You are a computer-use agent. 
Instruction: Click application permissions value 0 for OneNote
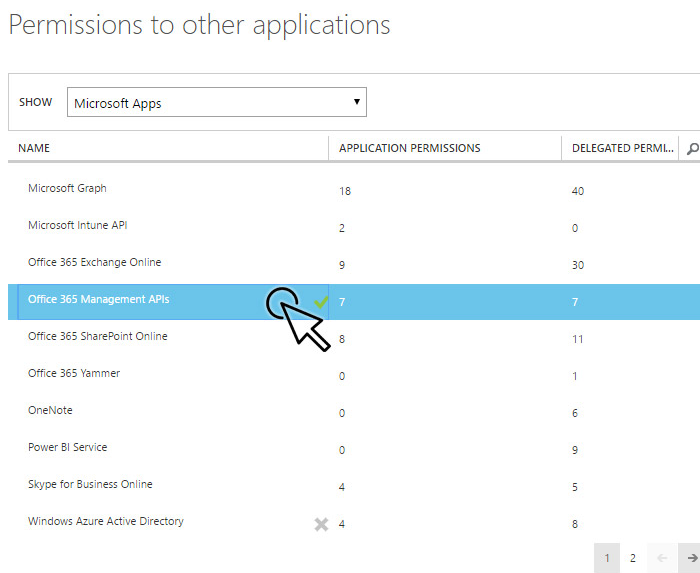[342, 414]
